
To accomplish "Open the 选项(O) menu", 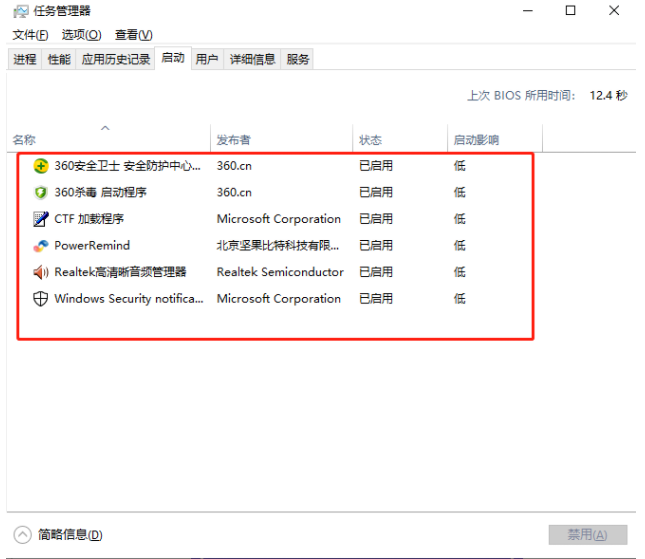I will coord(82,35).
